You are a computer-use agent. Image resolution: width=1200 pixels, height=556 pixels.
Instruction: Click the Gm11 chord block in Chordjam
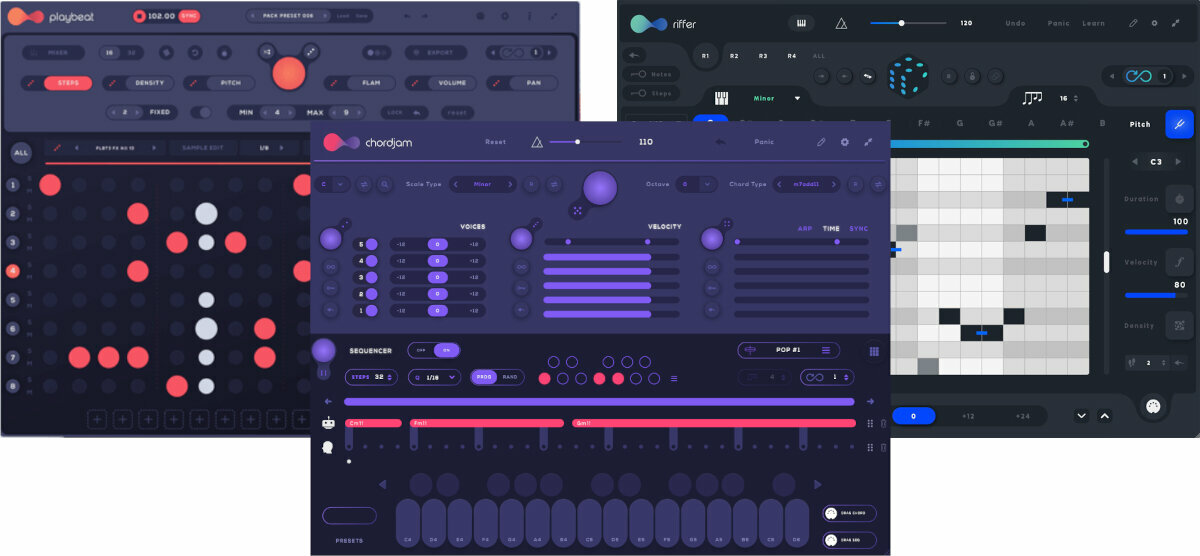point(714,423)
